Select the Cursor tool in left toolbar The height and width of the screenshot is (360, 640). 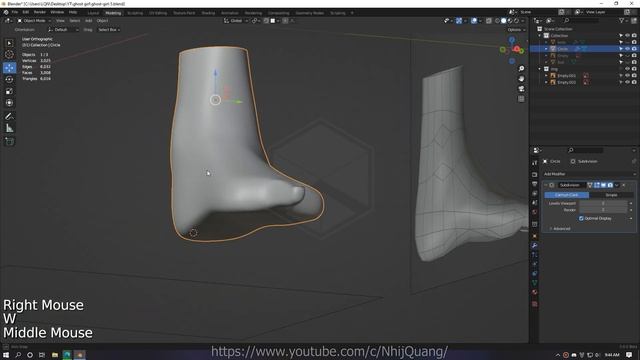[x=9, y=55]
